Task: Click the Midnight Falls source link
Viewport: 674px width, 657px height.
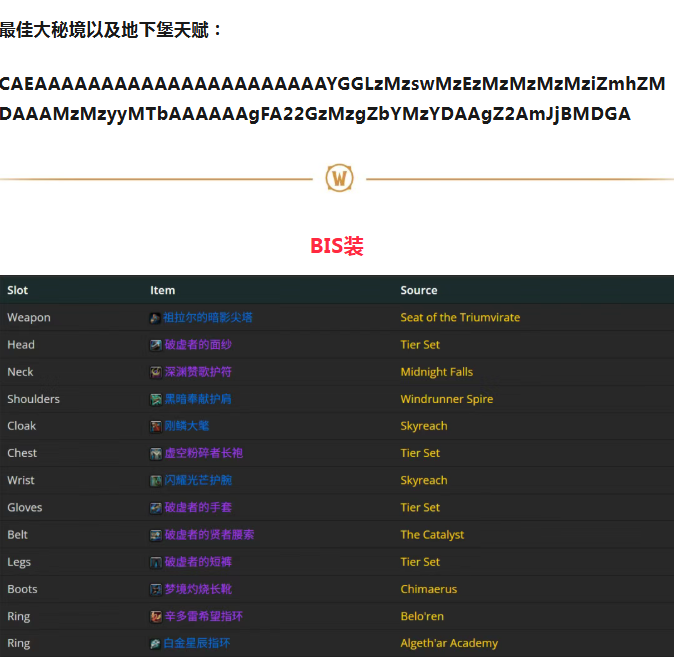Action: [436, 372]
